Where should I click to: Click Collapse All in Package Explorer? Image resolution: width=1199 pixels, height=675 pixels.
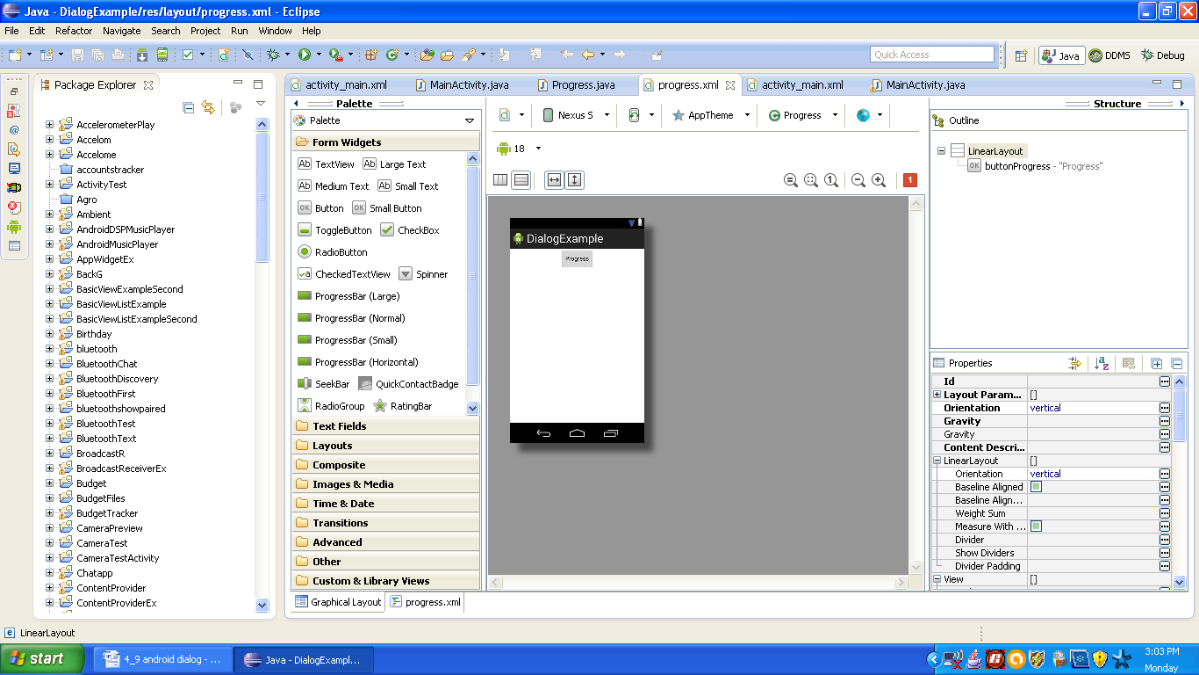point(188,108)
